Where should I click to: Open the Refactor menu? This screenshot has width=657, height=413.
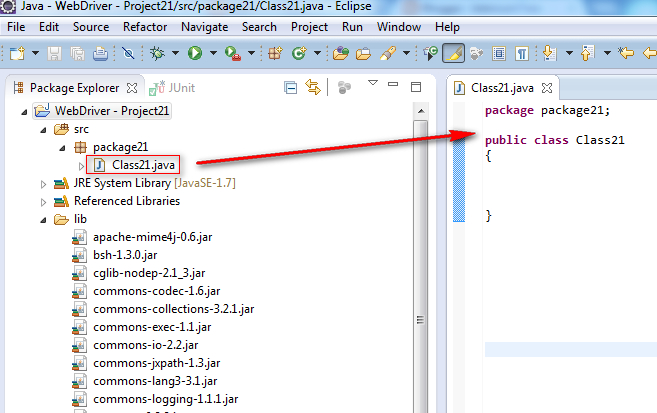pyautogui.click(x=145, y=27)
